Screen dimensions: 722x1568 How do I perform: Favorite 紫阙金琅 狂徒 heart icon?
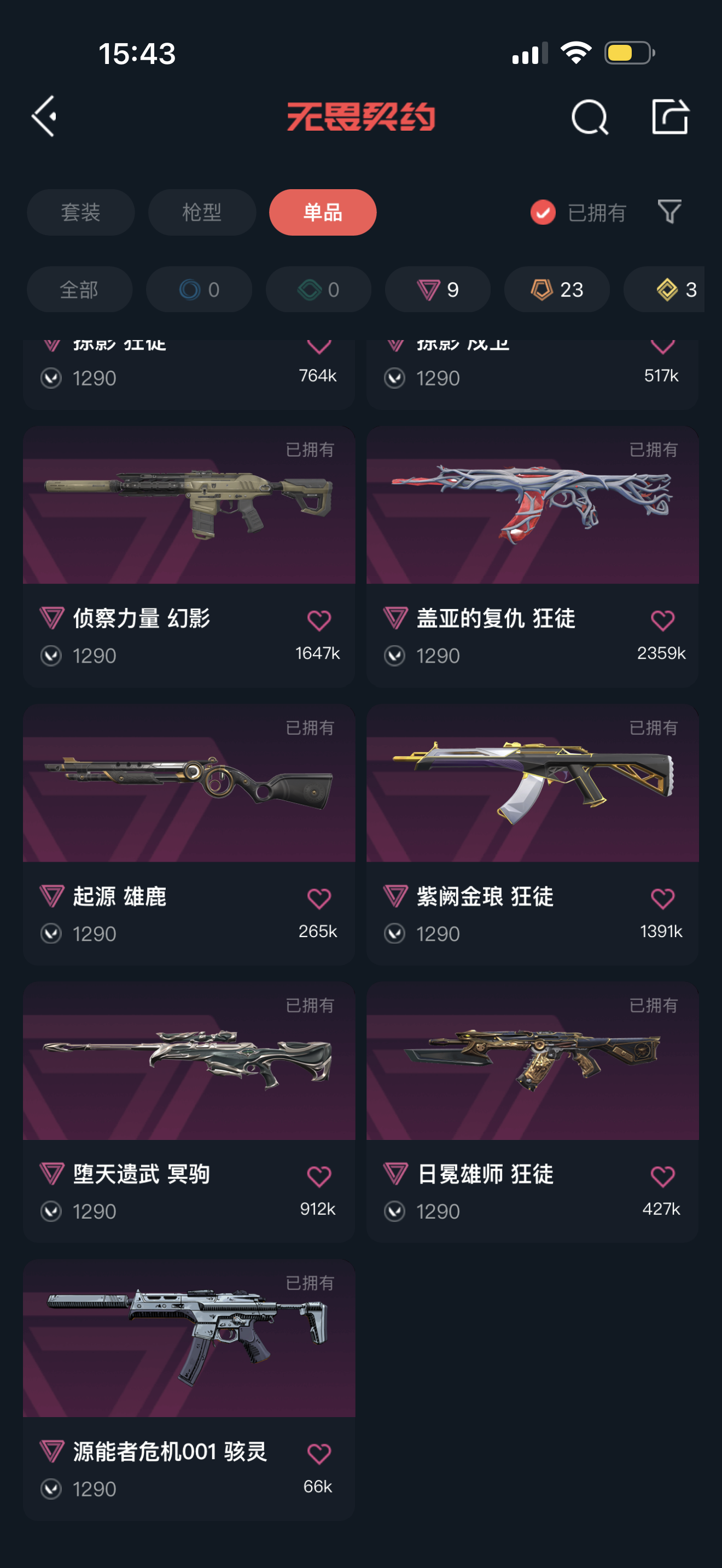[x=662, y=898]
